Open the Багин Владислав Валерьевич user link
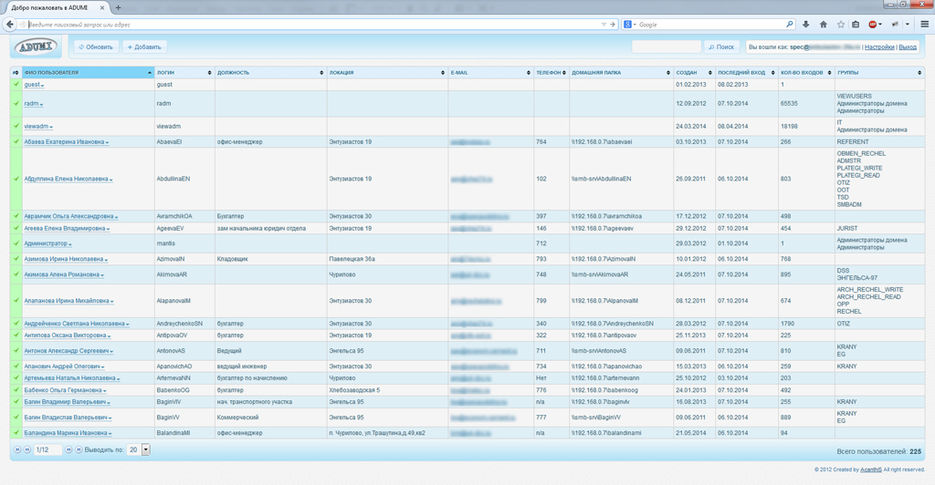 (x=66, y=417)
